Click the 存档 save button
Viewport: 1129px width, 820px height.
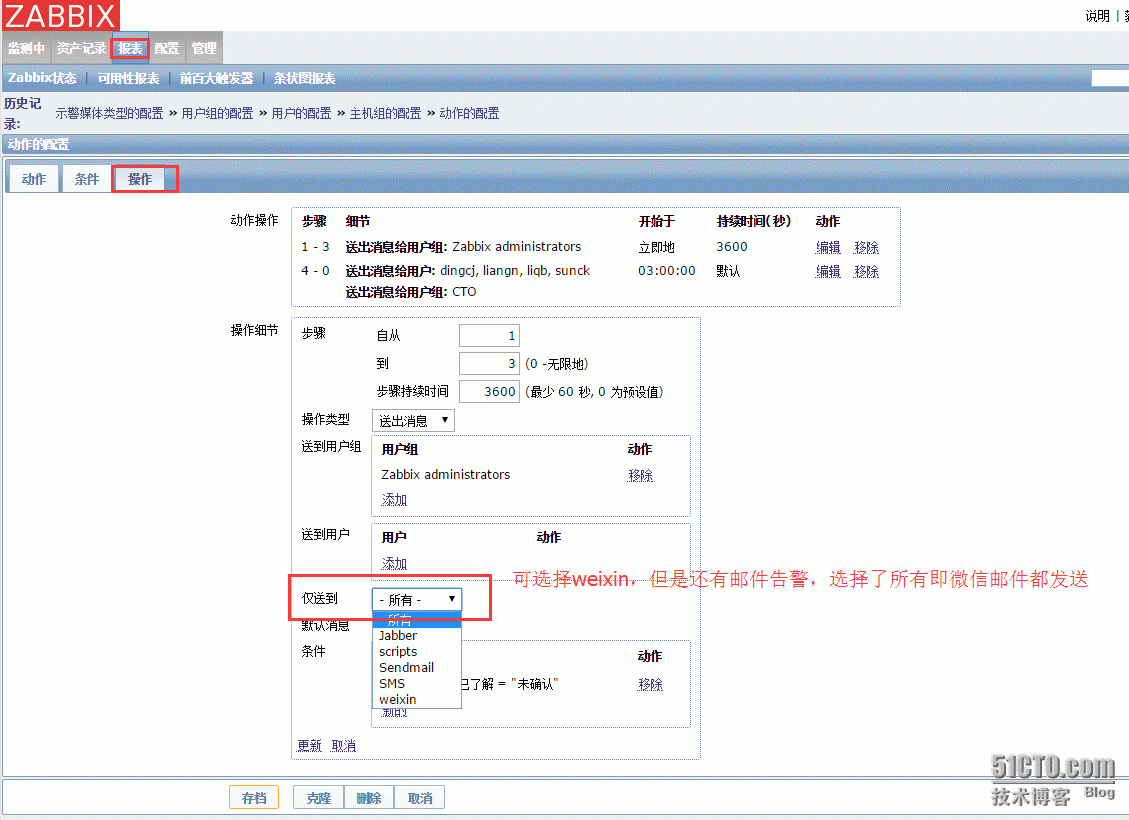[254, 798]
